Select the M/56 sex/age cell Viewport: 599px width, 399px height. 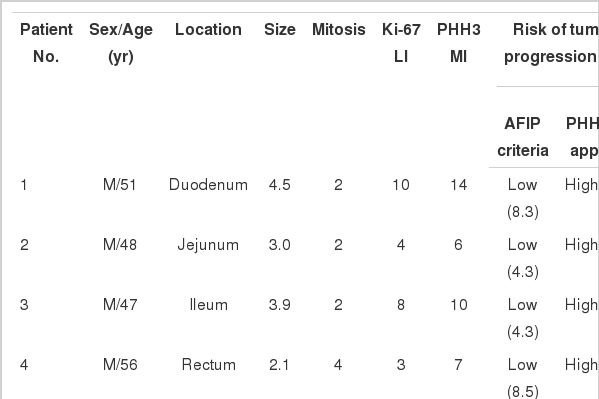[x=120, y=365]
